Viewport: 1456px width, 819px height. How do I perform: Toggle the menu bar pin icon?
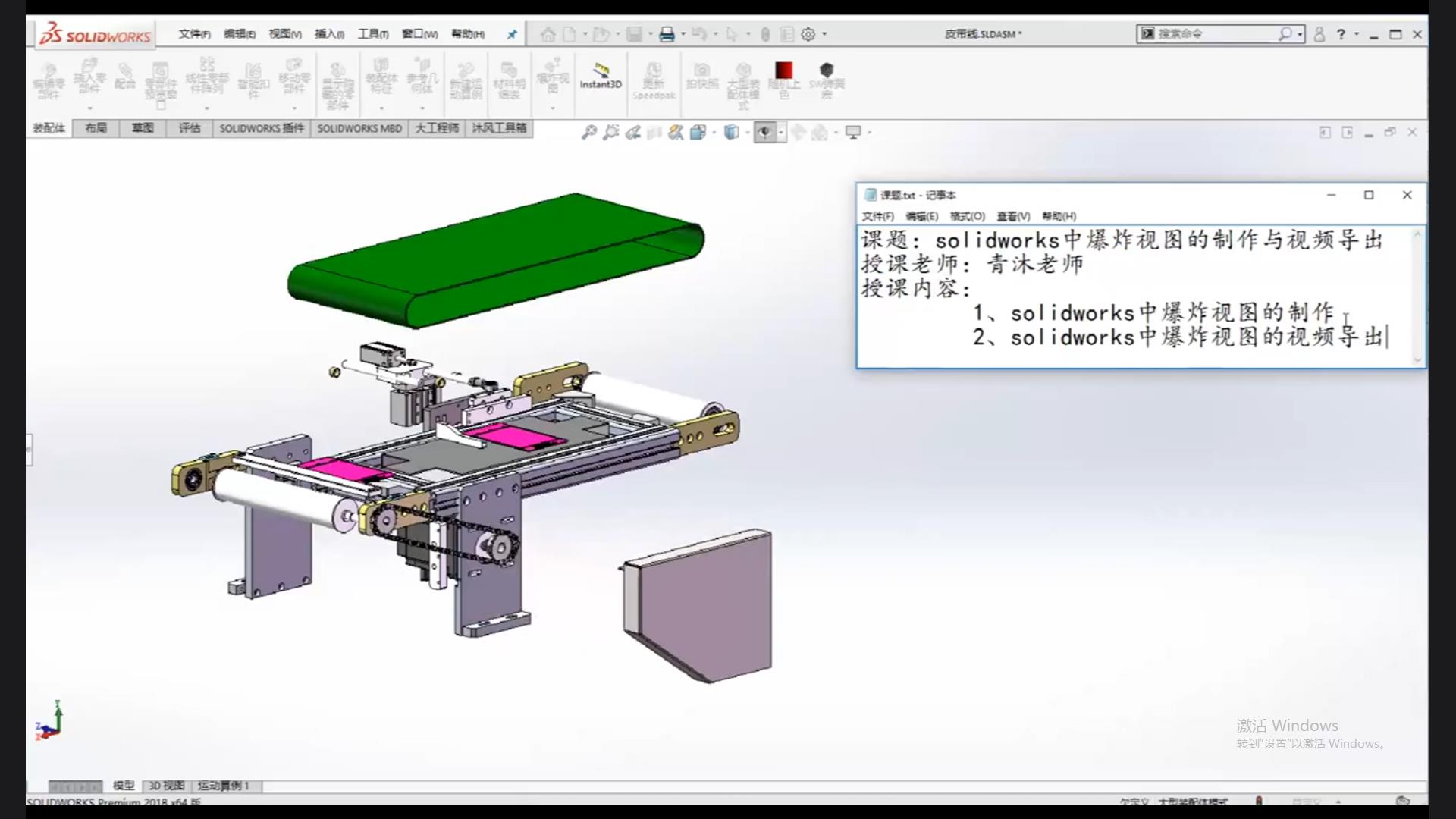[512, 34]
